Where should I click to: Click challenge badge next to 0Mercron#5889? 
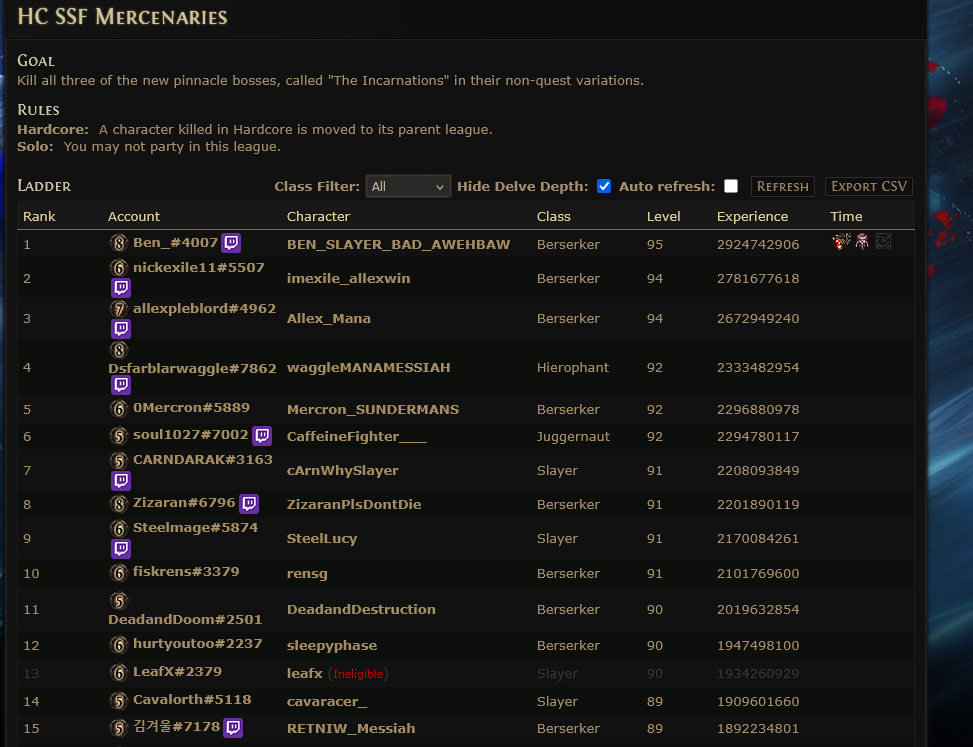click(119, 408)
